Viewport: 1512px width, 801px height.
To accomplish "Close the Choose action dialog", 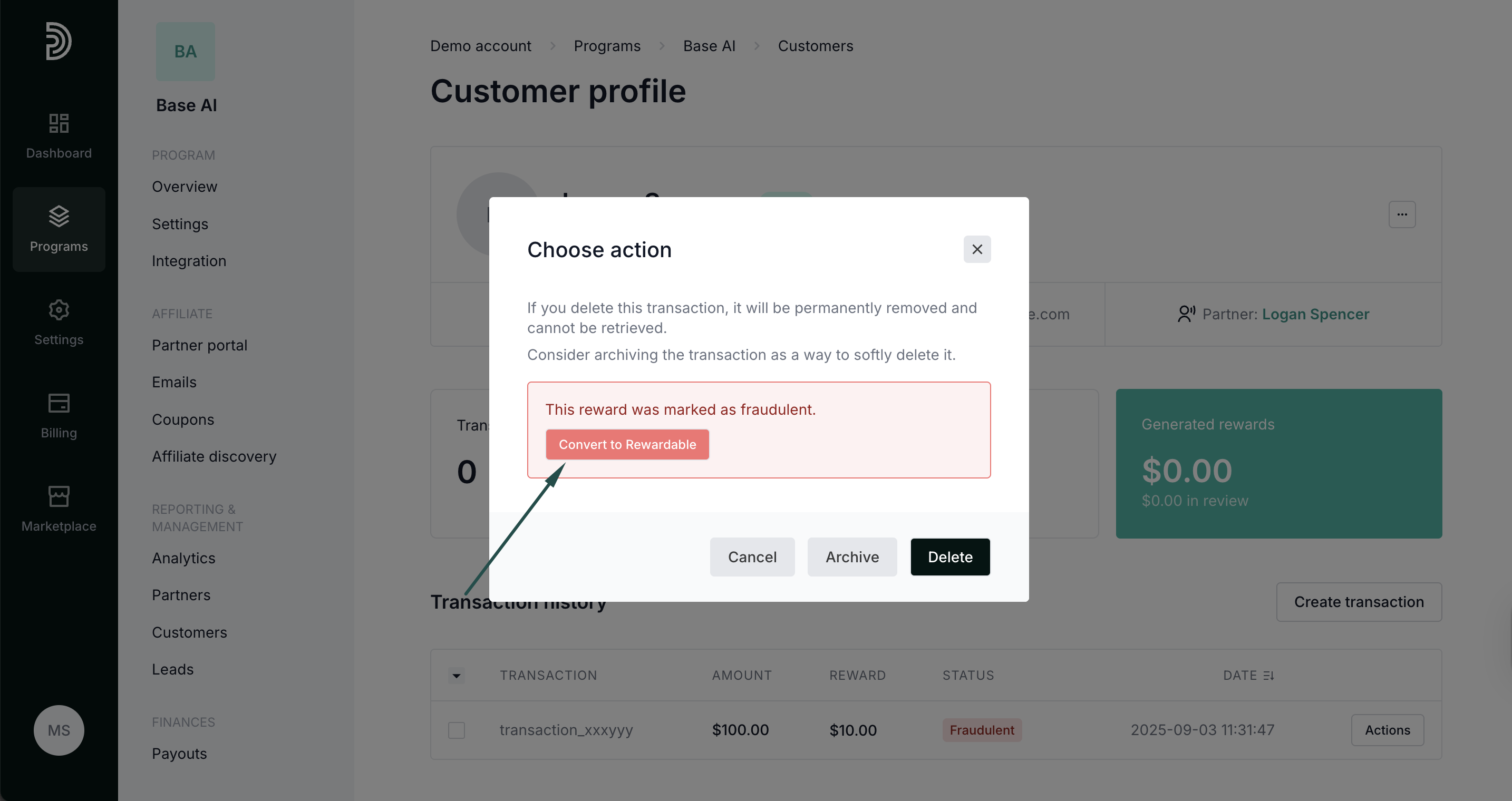I will [x=977, y=249].
